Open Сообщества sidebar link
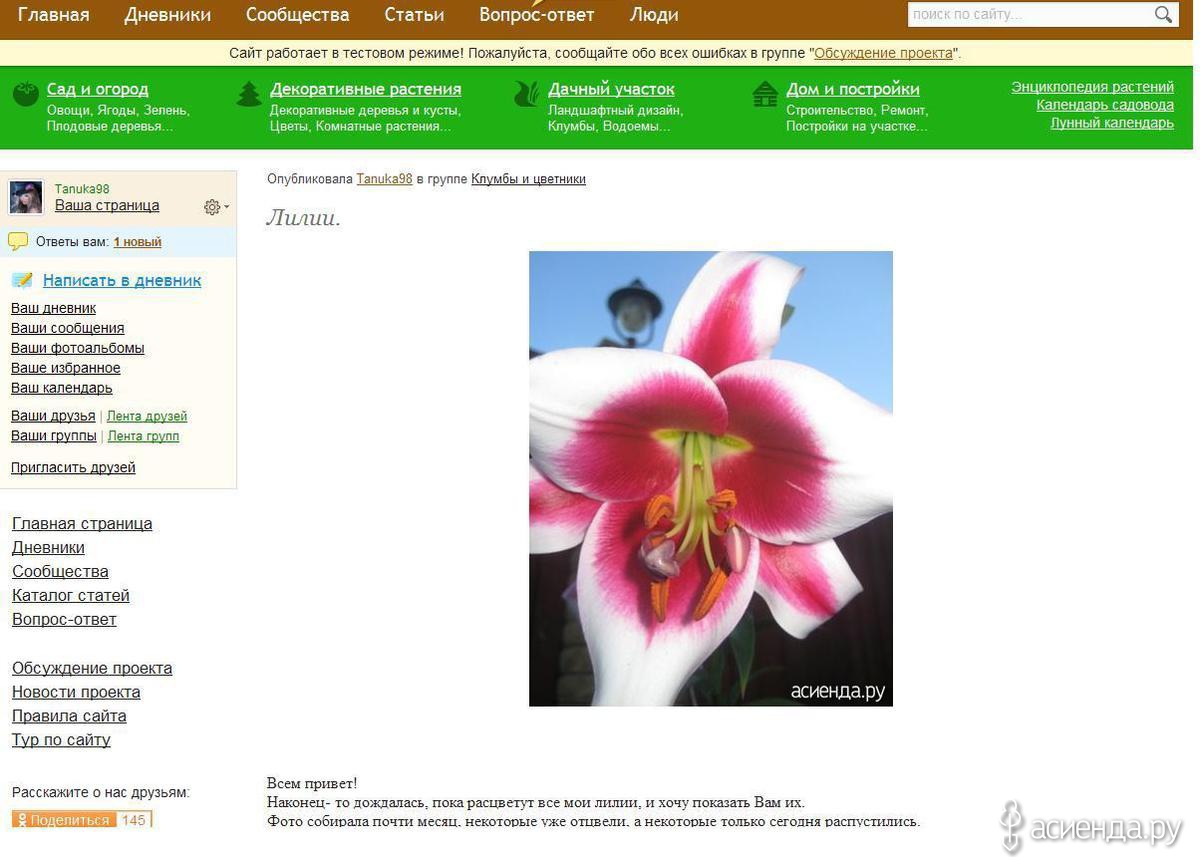 [x=60, y=572]
